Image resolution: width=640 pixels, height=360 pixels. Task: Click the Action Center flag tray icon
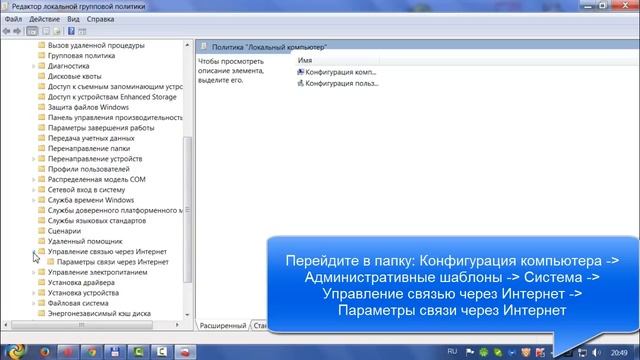point(470,352)
